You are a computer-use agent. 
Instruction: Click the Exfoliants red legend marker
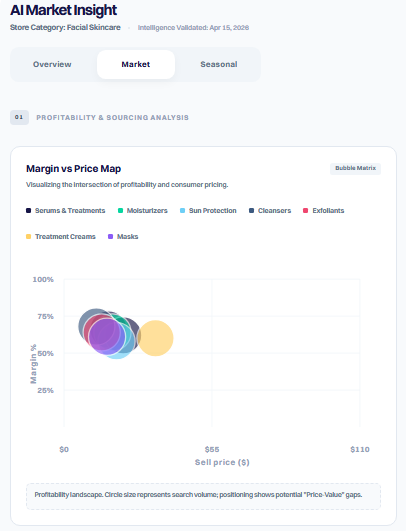(x=305, y=211)
